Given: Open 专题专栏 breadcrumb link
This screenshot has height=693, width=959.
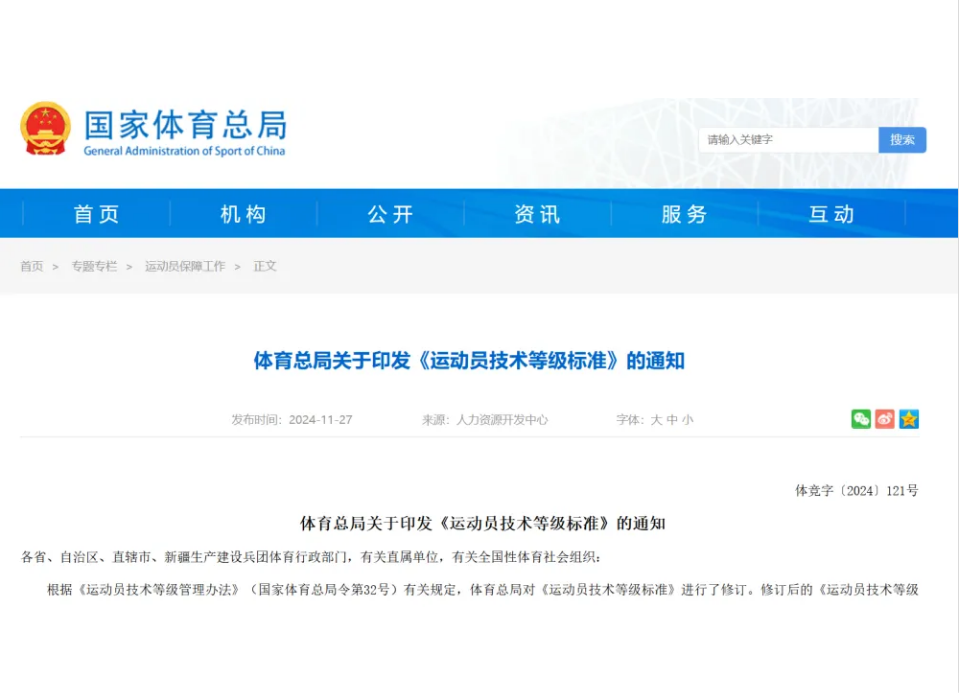Looking at the screenshot, I should [x=94, y=267].
